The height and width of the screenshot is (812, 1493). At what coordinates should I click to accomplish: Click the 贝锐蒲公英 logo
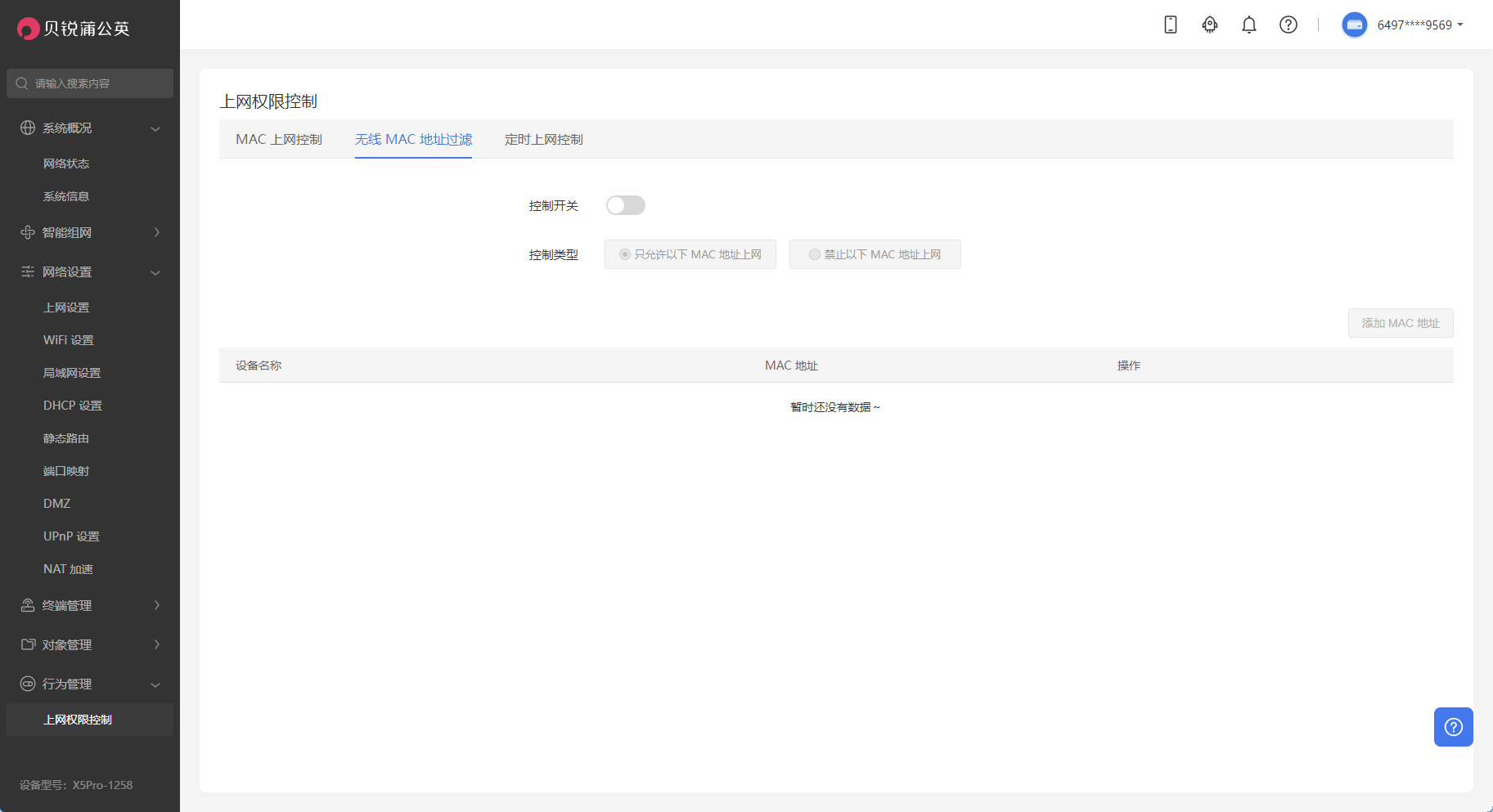pyautogui.click(x=74, y=29)
